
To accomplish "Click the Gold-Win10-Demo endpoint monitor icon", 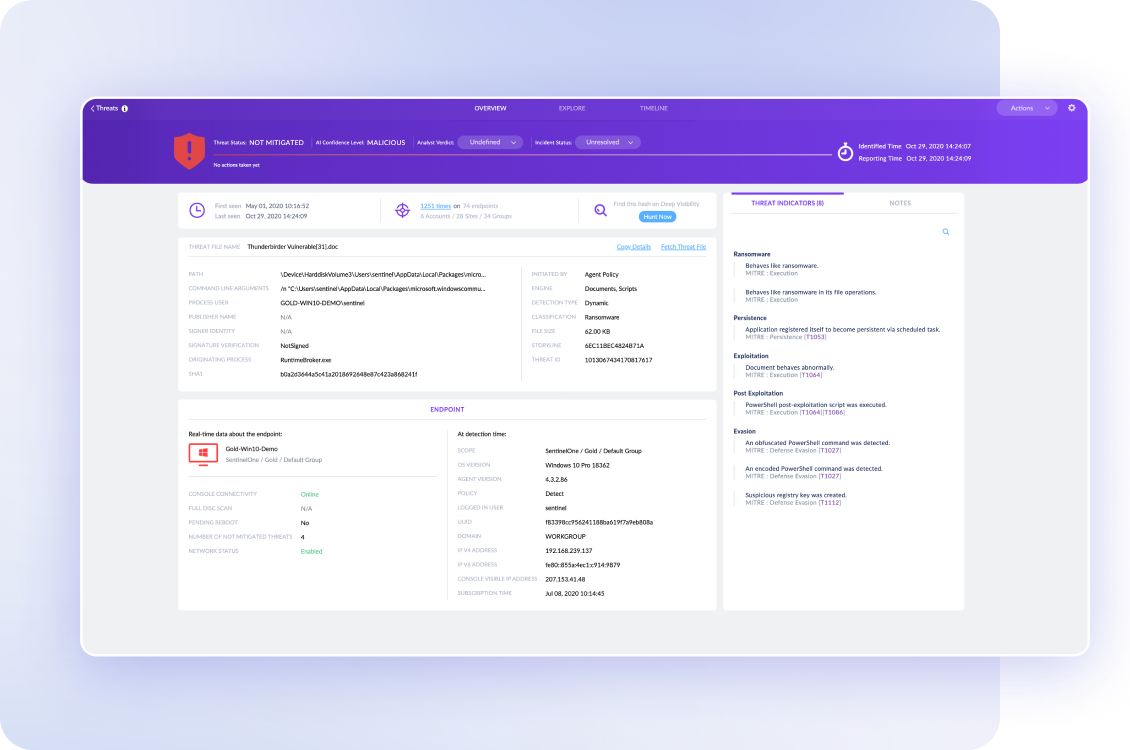I will 203,454.
